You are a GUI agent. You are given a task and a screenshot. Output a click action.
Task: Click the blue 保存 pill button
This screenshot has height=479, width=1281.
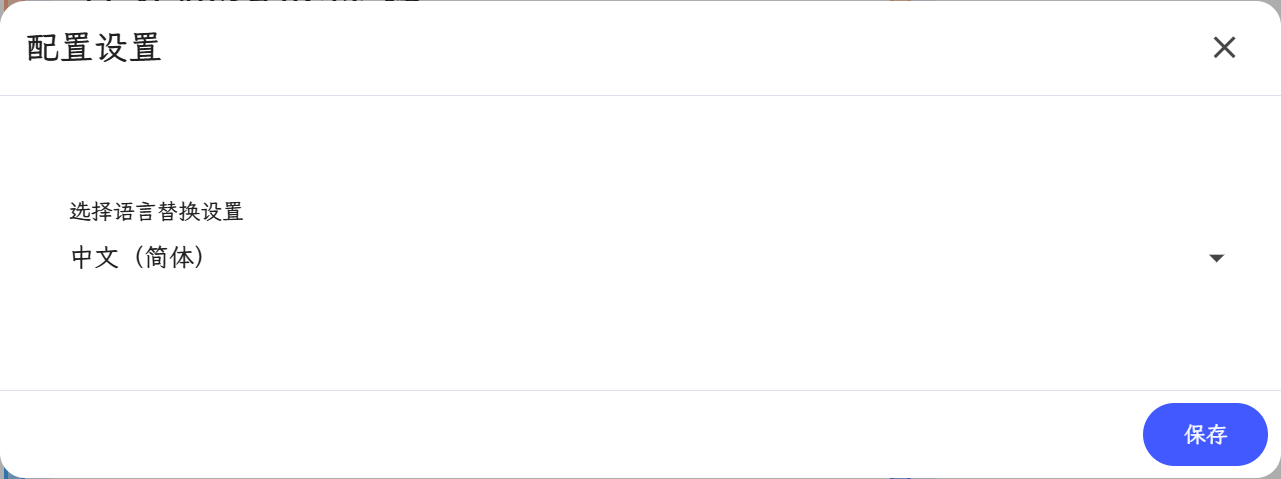pos(1205,434)
